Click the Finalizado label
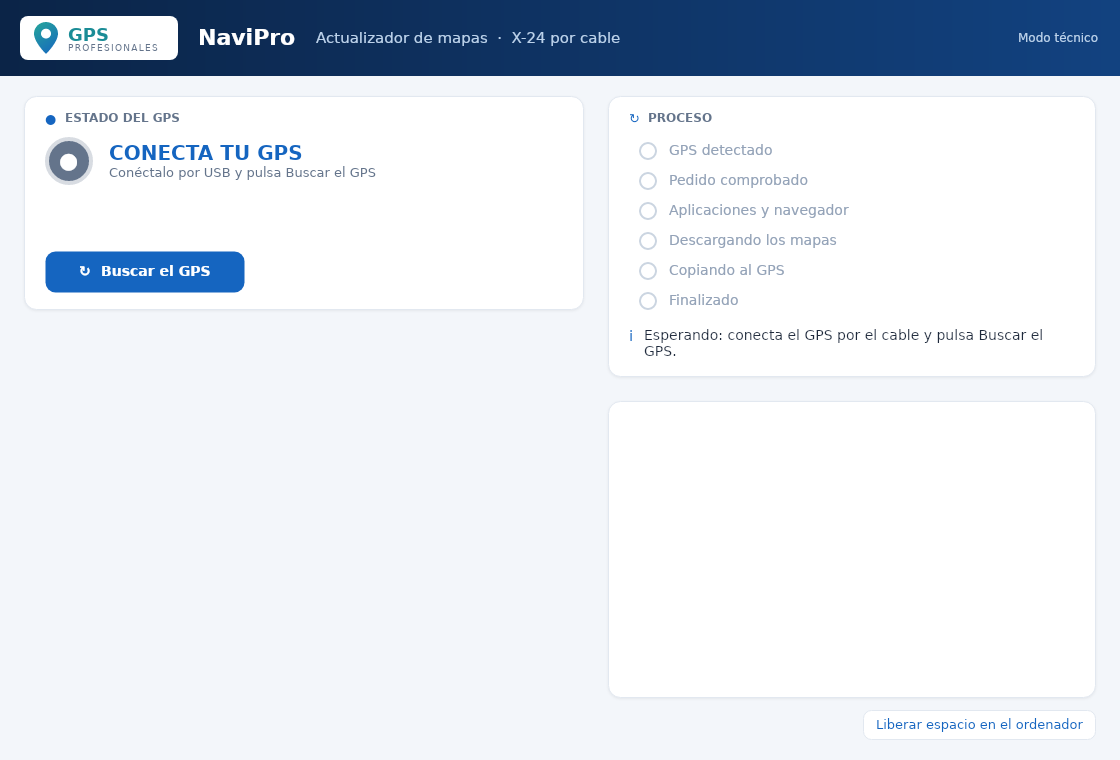Image resolution: width=1120 pixels, height=760 pixels. coord(704,300)
